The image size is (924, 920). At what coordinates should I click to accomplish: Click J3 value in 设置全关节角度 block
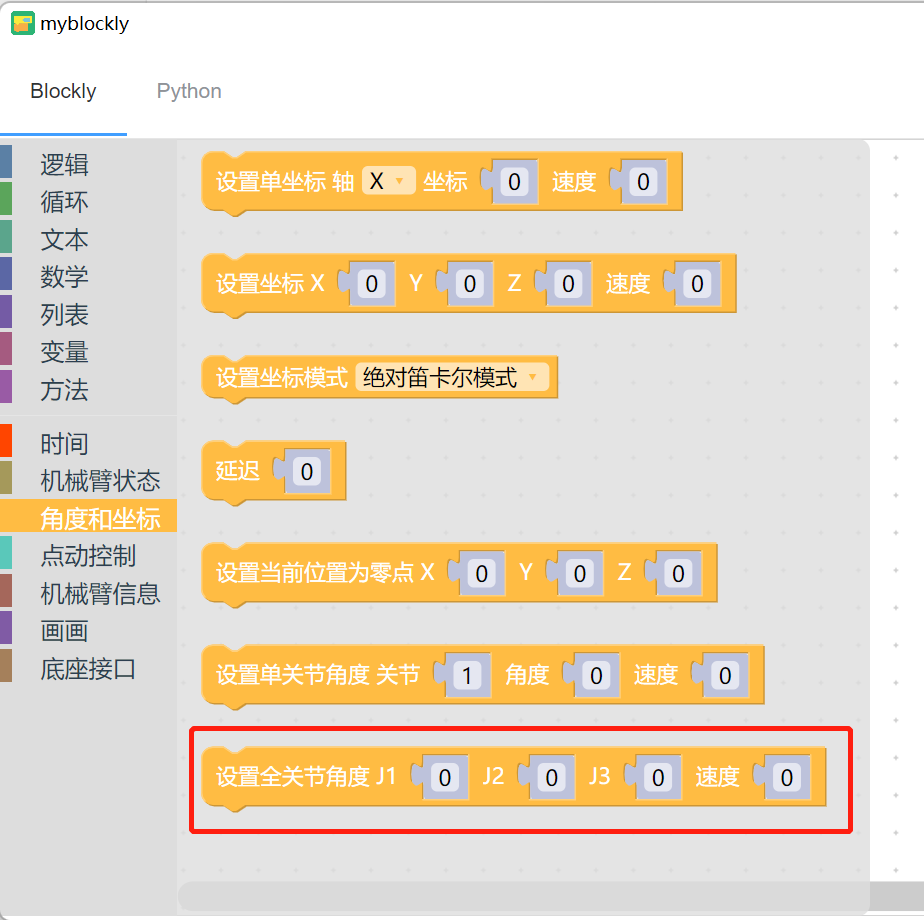658,777
